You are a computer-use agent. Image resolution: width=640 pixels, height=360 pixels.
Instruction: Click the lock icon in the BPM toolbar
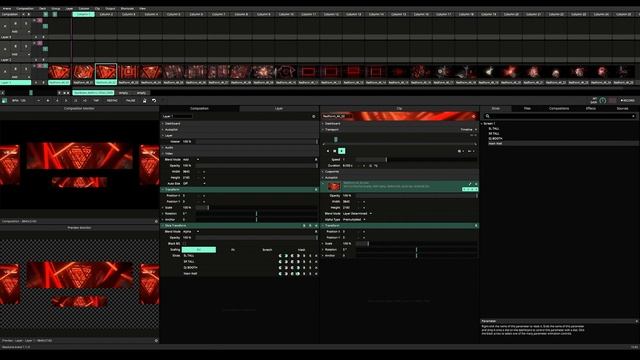coord(144,100)
